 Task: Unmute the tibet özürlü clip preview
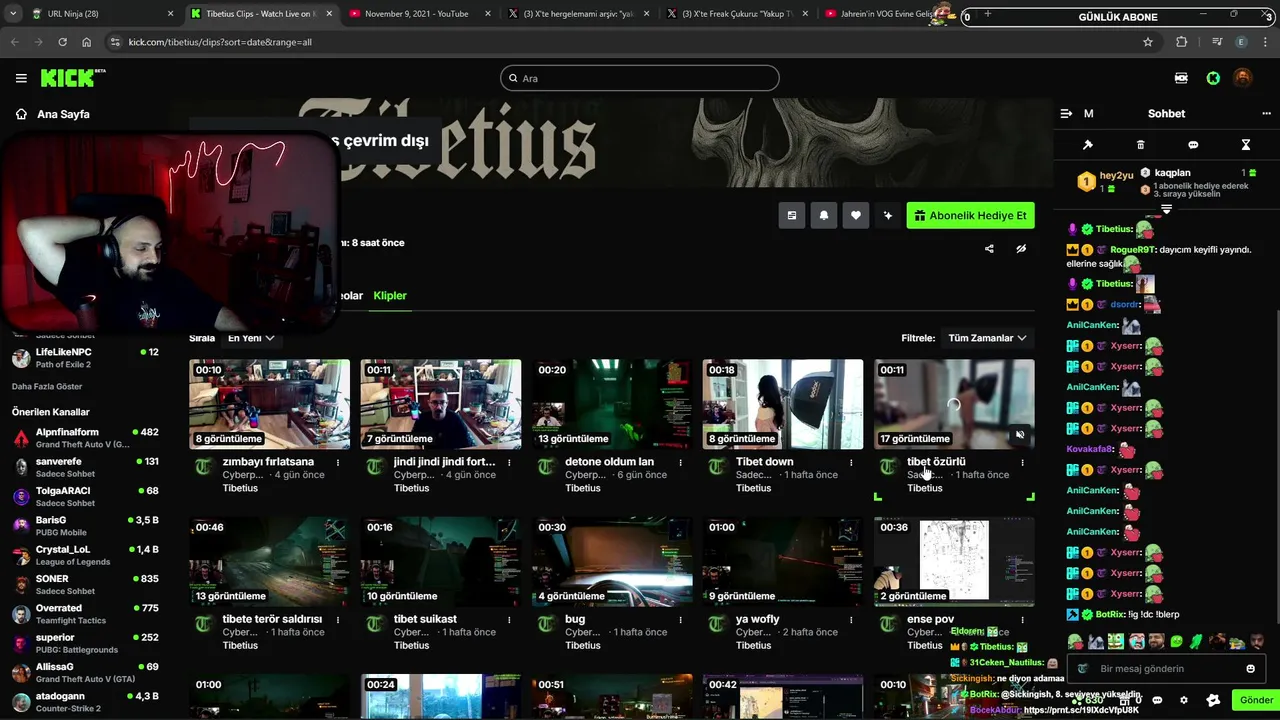[1020, 435]
